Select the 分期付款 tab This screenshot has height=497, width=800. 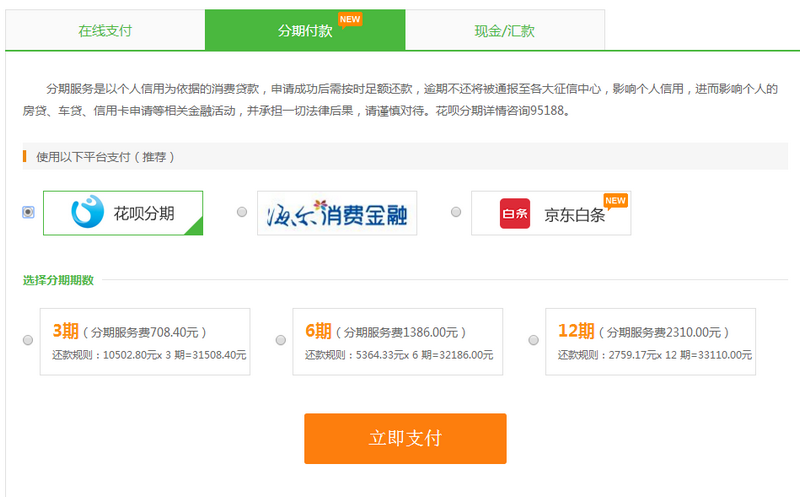click(304, 31)
